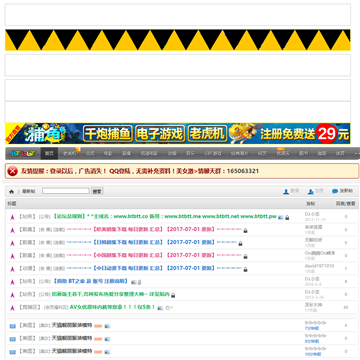Open the 体育 tab in the navigation bar

point(340,154)
